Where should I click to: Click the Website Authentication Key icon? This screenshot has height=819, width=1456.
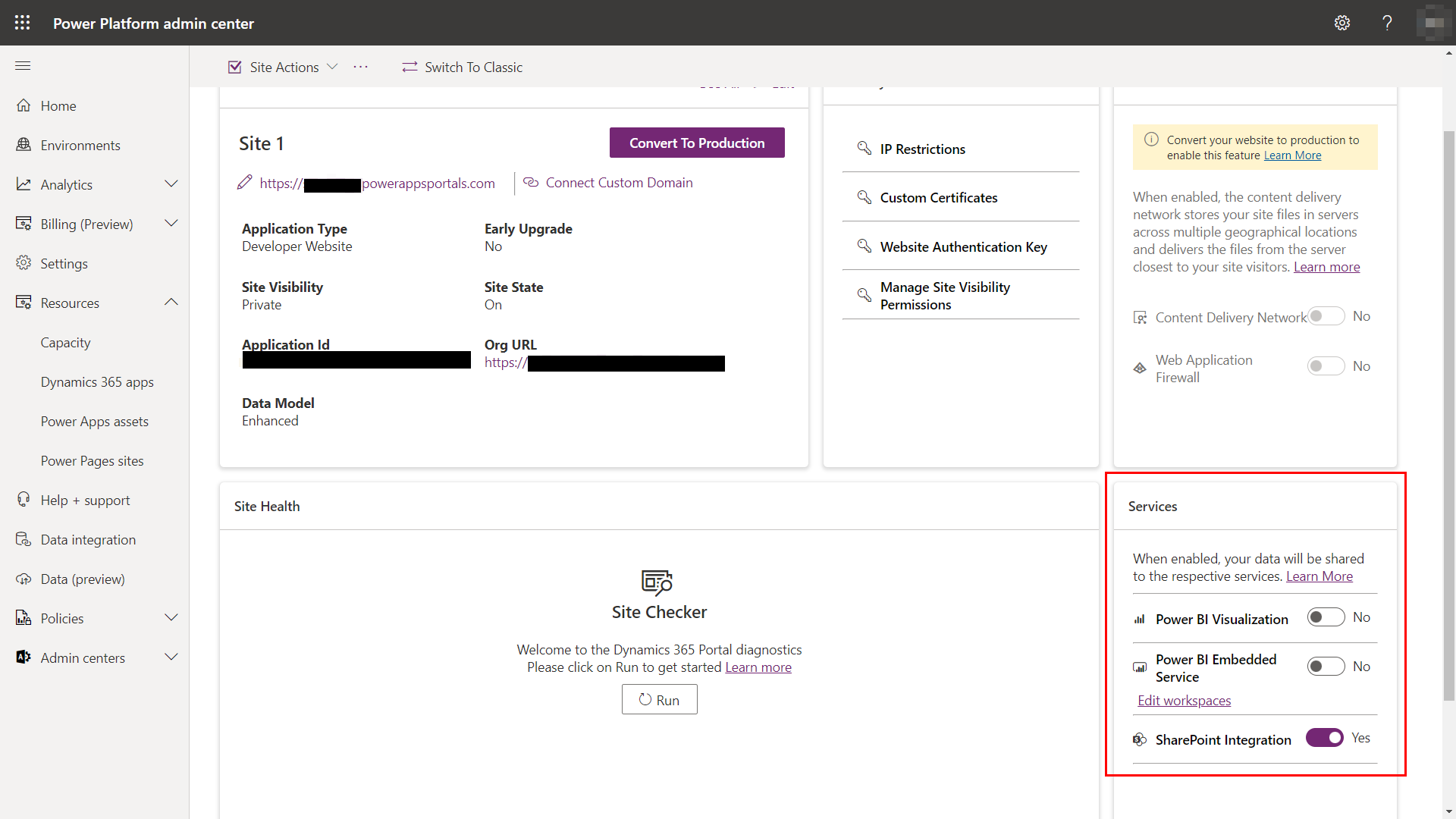862,245
